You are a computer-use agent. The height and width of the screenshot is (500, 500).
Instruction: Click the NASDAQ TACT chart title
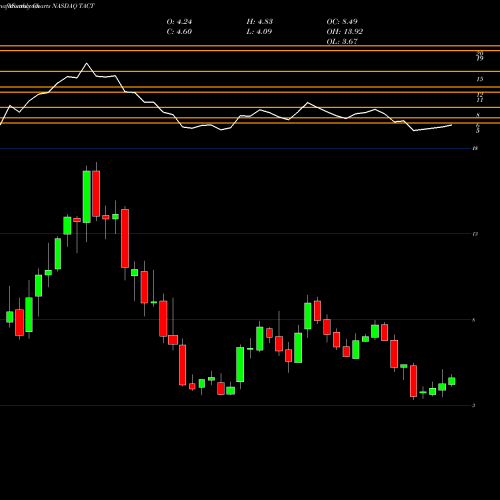coord(74,6)
